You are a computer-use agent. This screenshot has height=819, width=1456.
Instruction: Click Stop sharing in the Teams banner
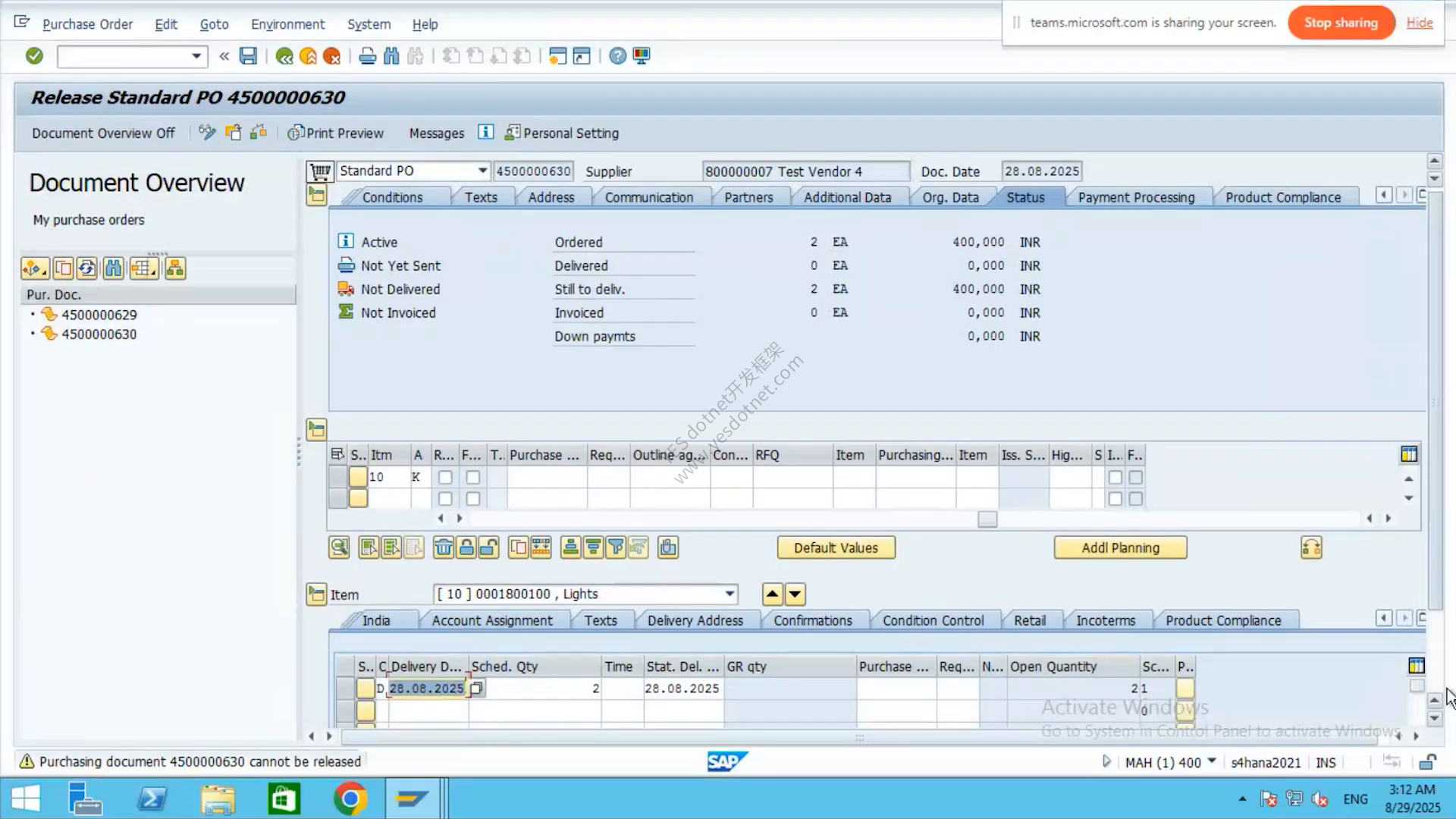coord(1341,23)
